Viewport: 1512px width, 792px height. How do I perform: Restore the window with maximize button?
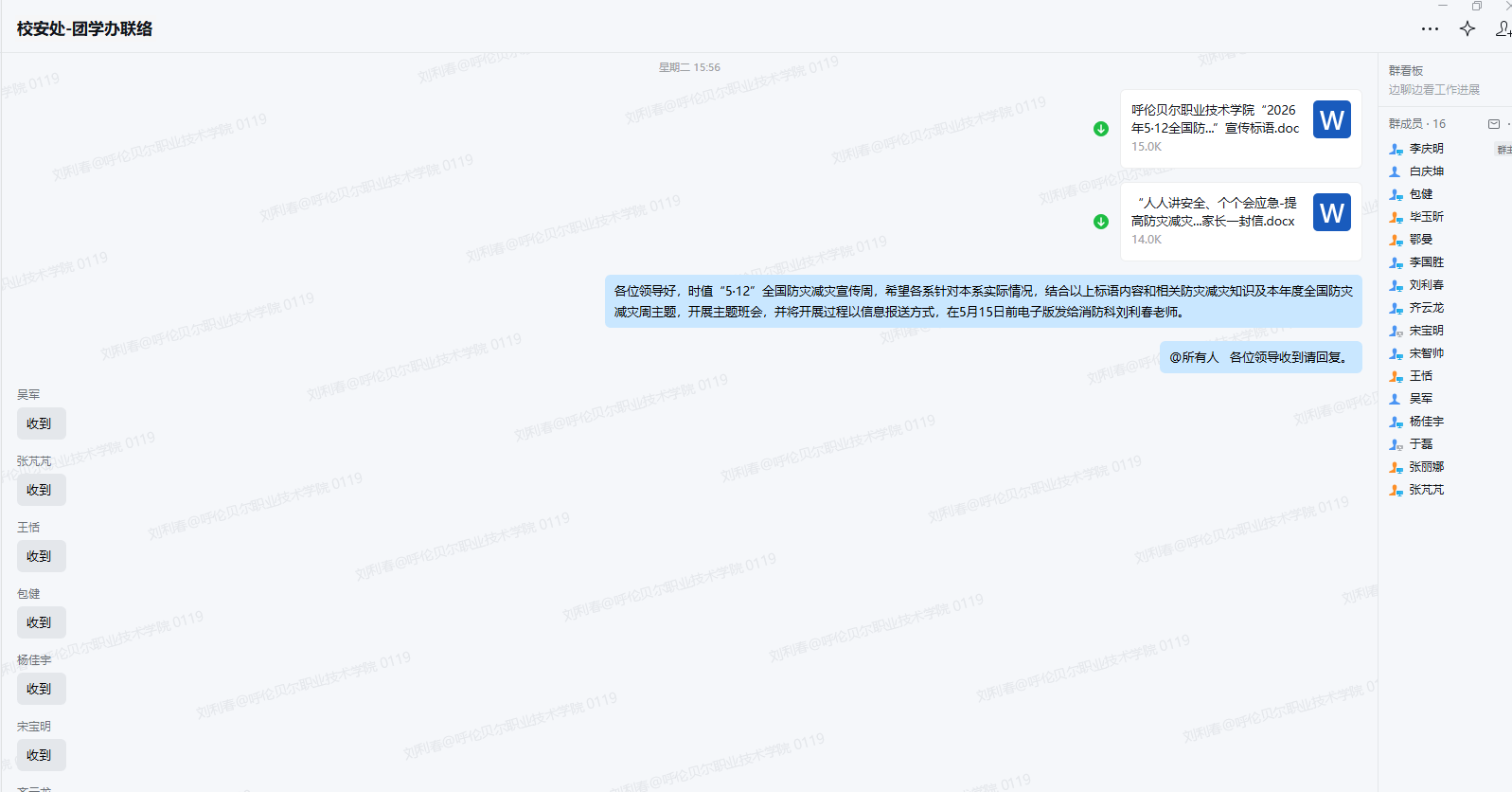pyautogui.click(x=1476, y=6)
